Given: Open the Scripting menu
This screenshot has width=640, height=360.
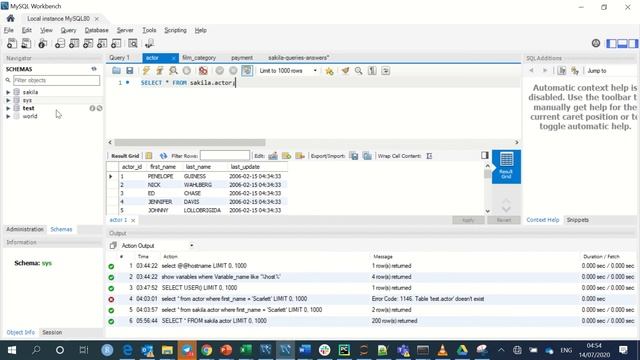Looking at the screenshot, I should point(175,30).
